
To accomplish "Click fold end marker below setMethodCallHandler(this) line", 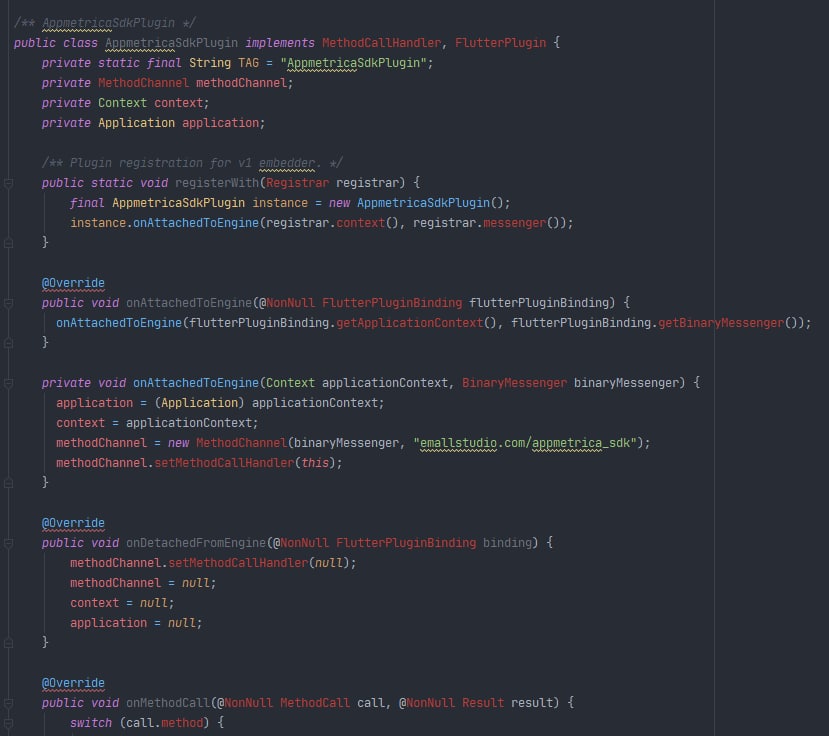I will (8, 483).
